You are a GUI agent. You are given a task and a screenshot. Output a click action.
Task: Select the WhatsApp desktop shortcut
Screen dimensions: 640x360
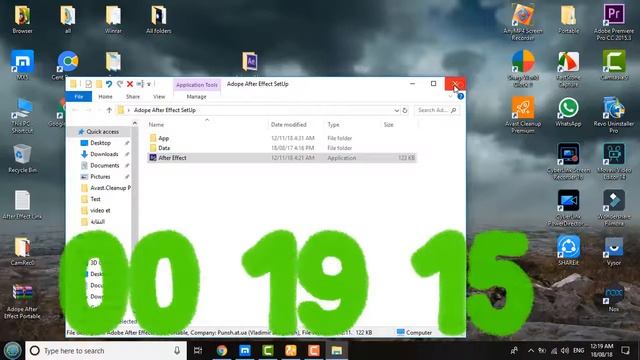pos(568,112)
